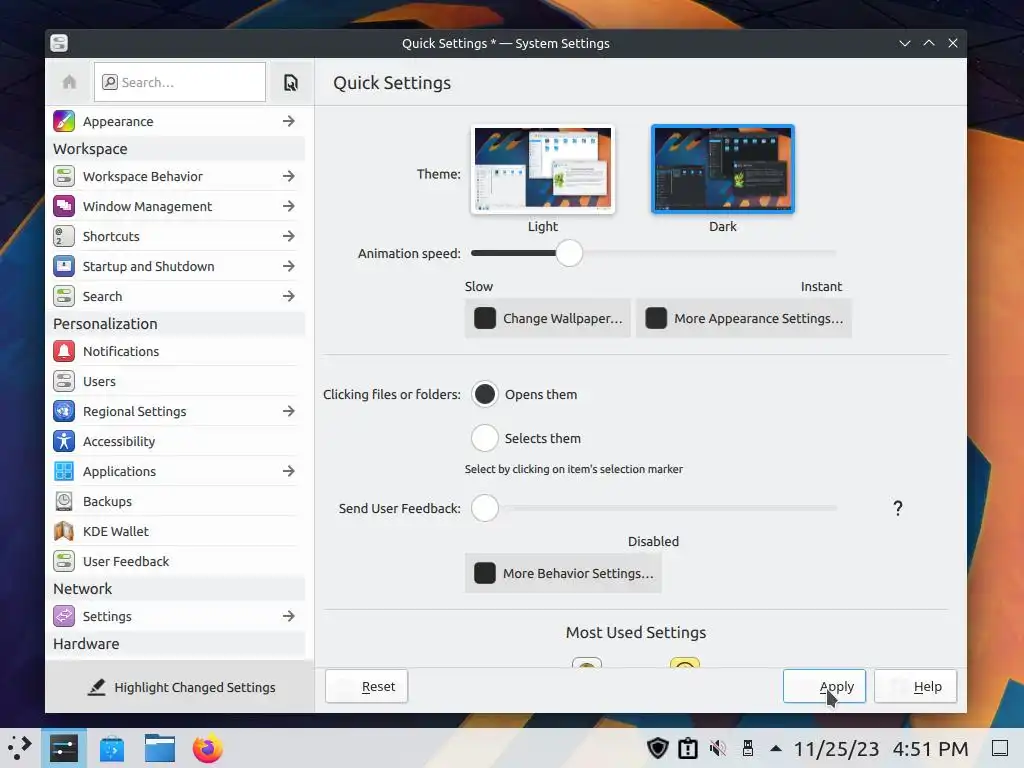This screenshot has height=768, width=1024.
Task: Expand Network Settings arrow
Action: (289, 616)
